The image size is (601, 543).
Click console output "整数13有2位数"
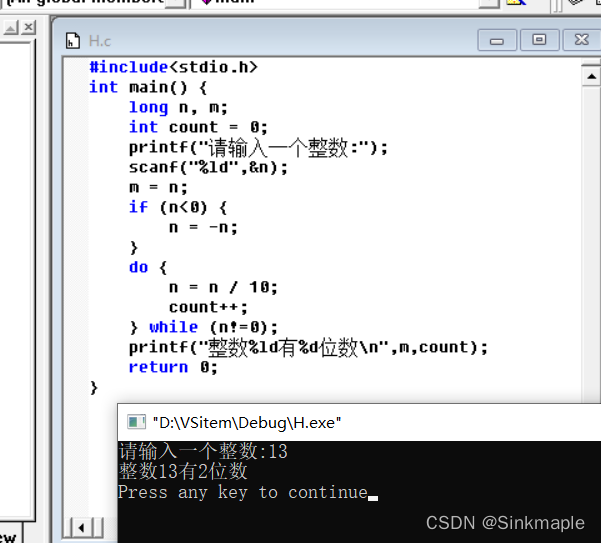tap(183, 471)
